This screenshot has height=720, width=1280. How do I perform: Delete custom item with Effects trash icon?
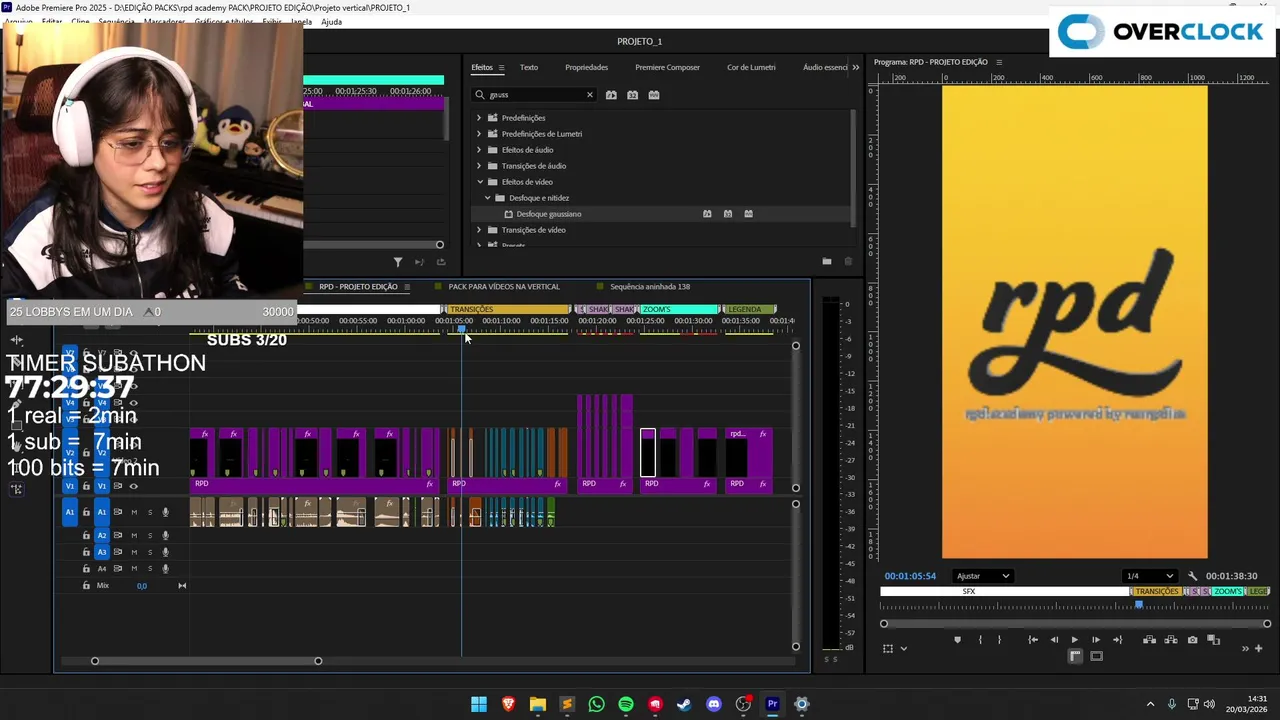848,261
